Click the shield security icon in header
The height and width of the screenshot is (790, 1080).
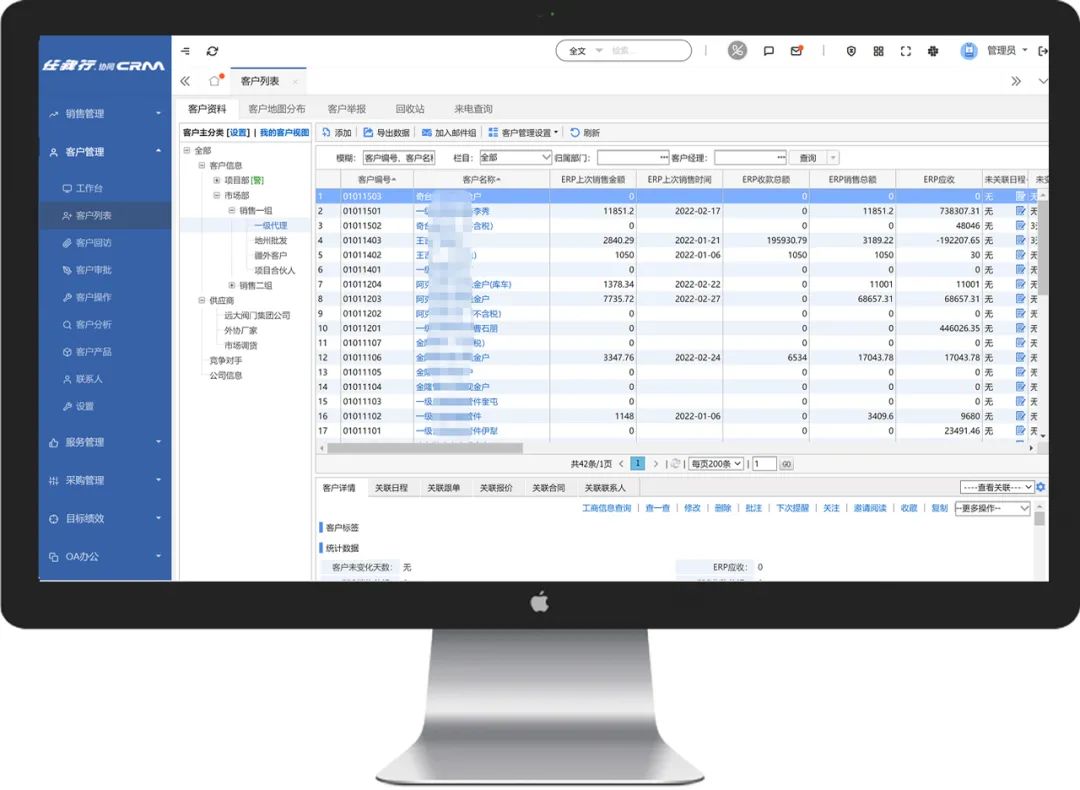(851, 51)
